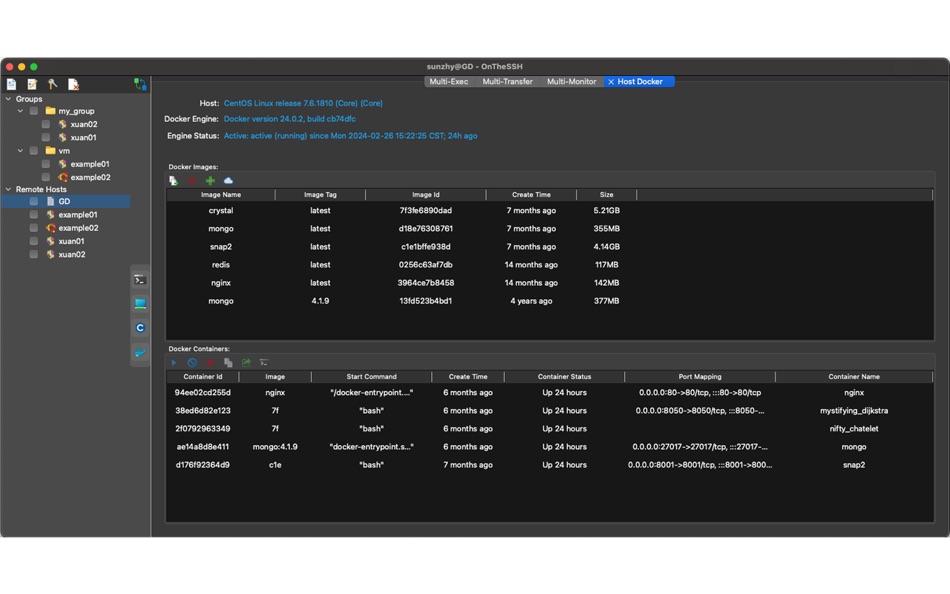This screenshot has width=950, height=594.
Task: Select container ID ae14a8d8e411
Action: click(x=202, y=447)
